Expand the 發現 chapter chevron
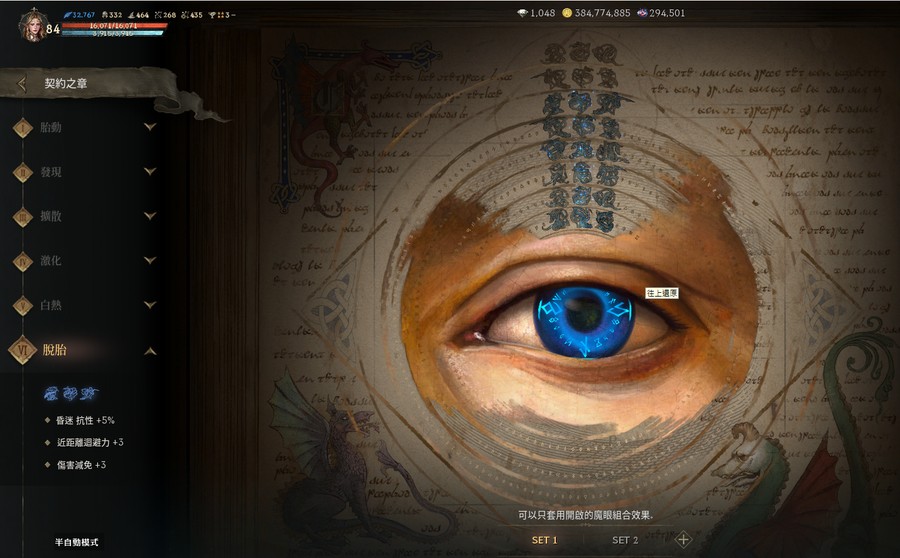Image resolution: width=900 pixels, height=558 pixels. [150, 171]
